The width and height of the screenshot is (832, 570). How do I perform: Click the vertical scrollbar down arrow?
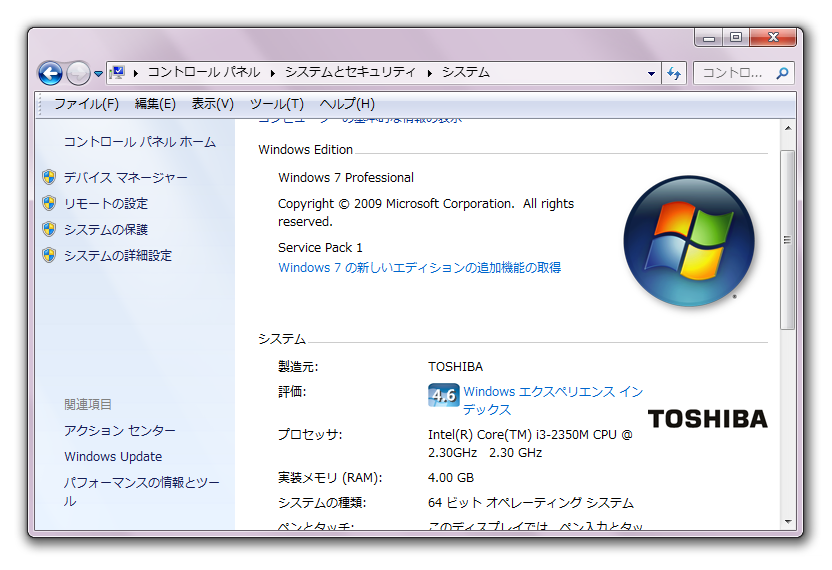(788, 521)
